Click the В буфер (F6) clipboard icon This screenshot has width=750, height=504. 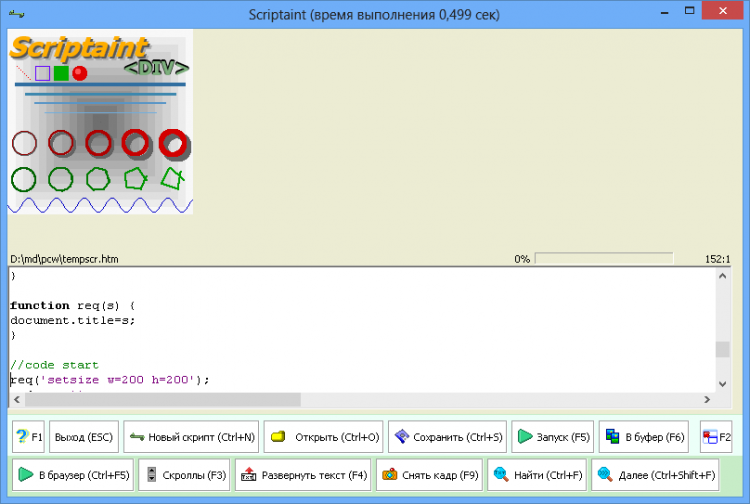point(613,436)
